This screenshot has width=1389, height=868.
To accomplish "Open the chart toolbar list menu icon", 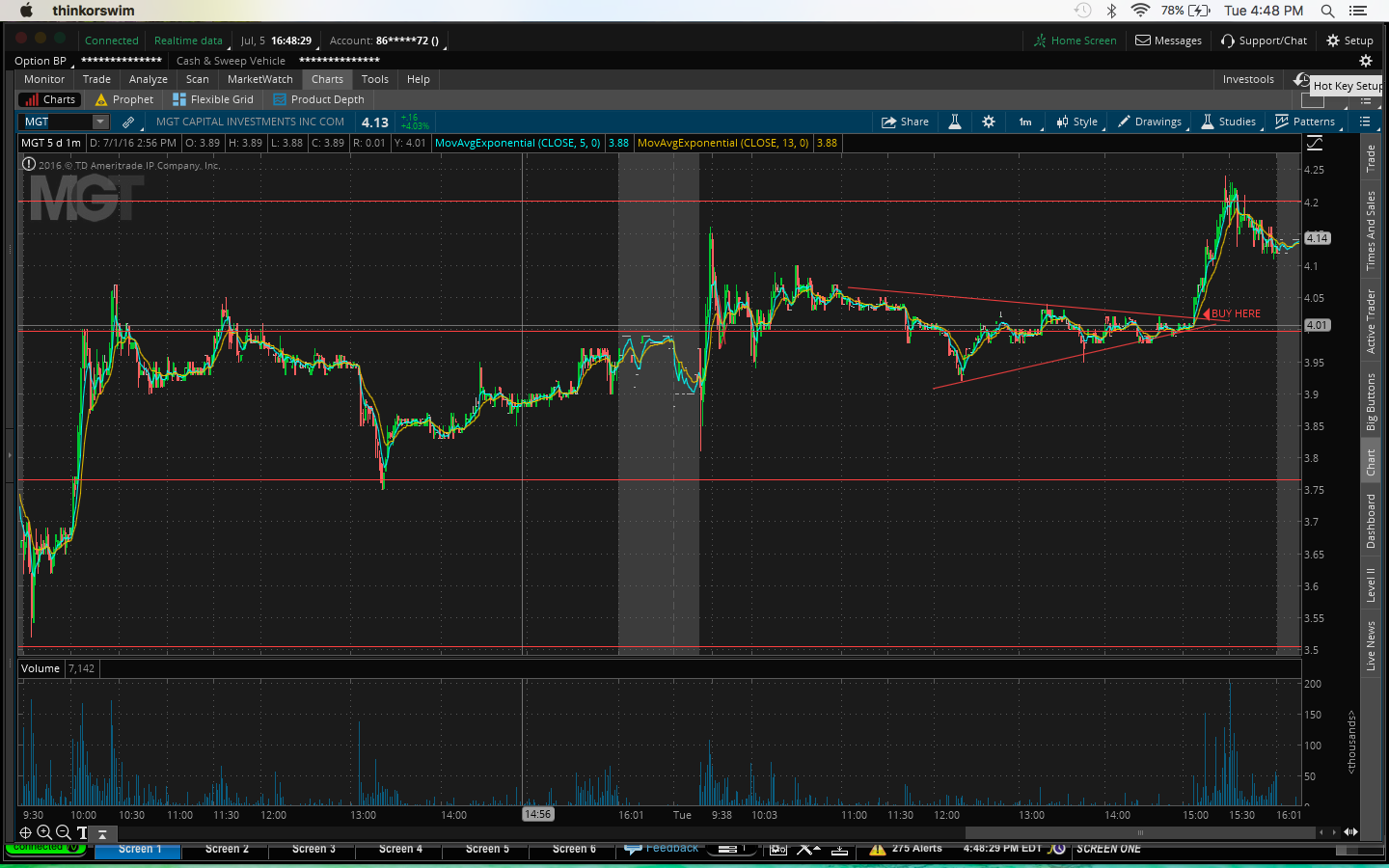I will [1365, 122].
